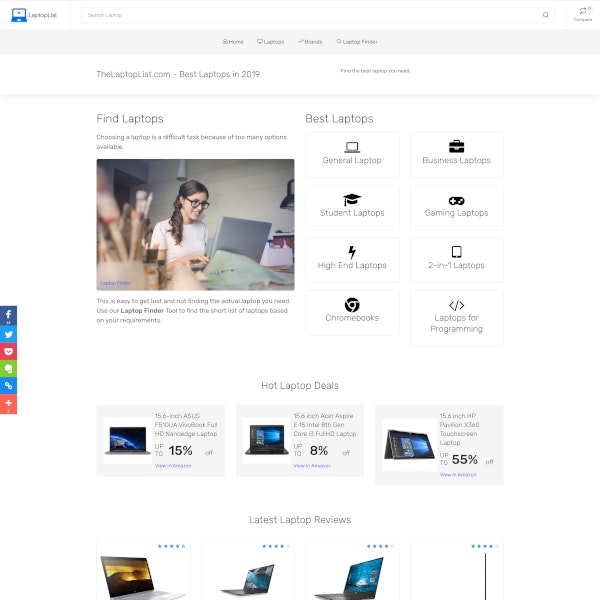Screen dimensions: 600x600
Task: Click TheLaptopList.com Best Laptops title
Action: tap(178, 74)
